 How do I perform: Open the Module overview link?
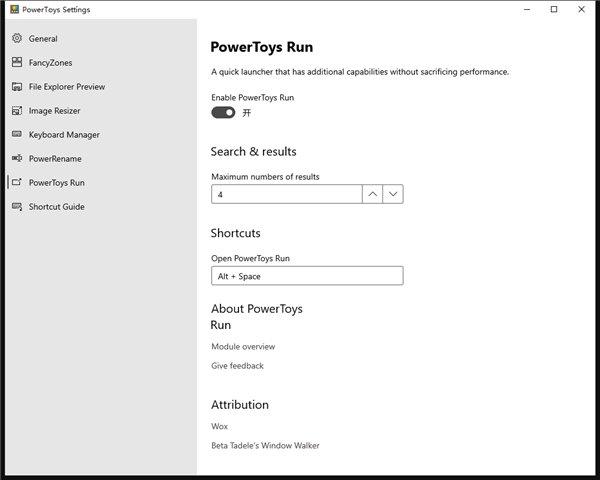tap(243, 347)
